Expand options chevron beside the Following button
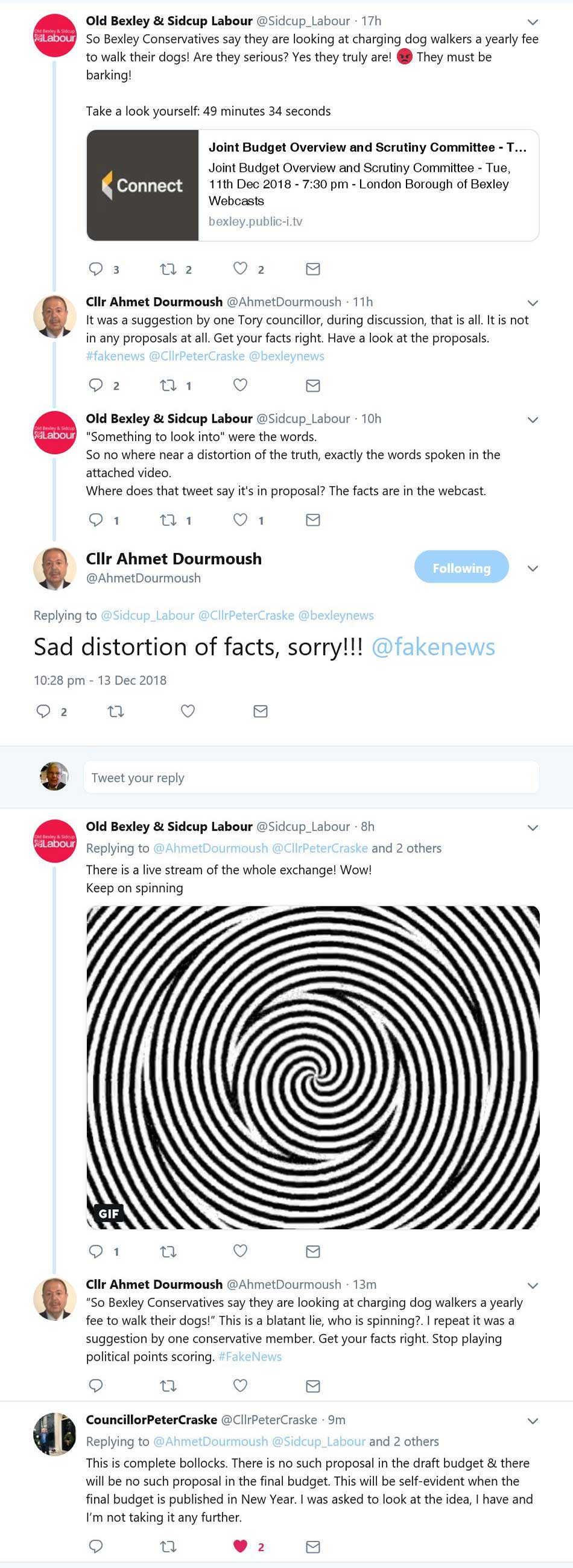Image resolution: width=573 pixels, height=1568 pixels. [533, 568]
